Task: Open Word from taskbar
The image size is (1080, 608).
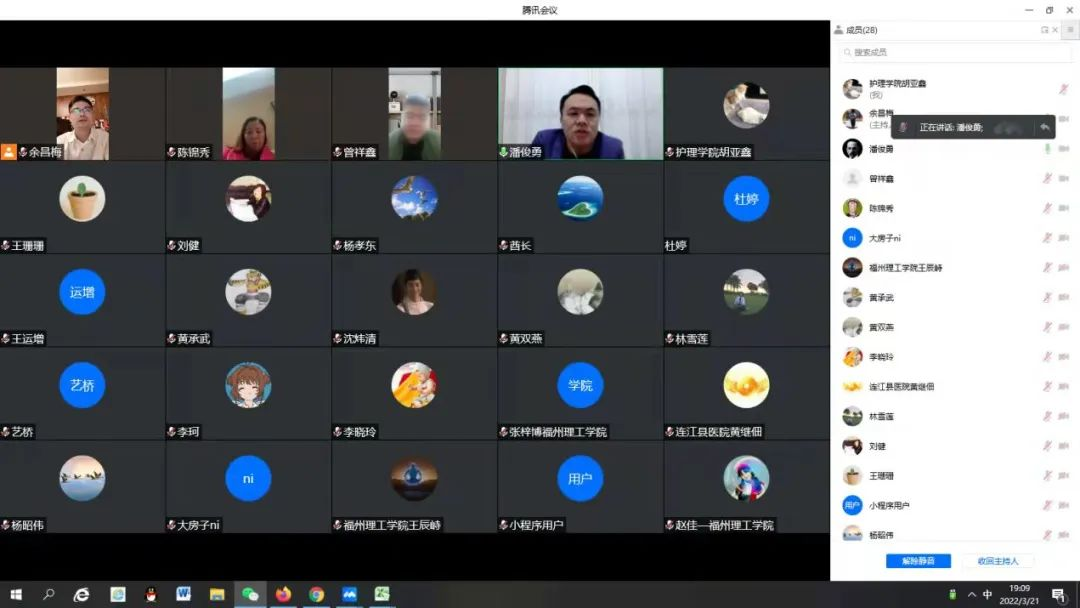Action: (183, 594)
